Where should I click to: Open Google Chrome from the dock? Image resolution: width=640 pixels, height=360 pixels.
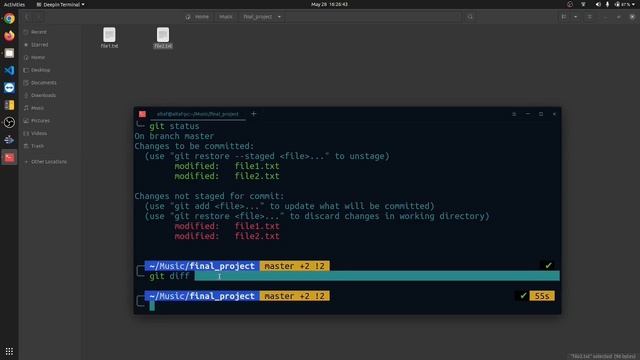[9, 18]
